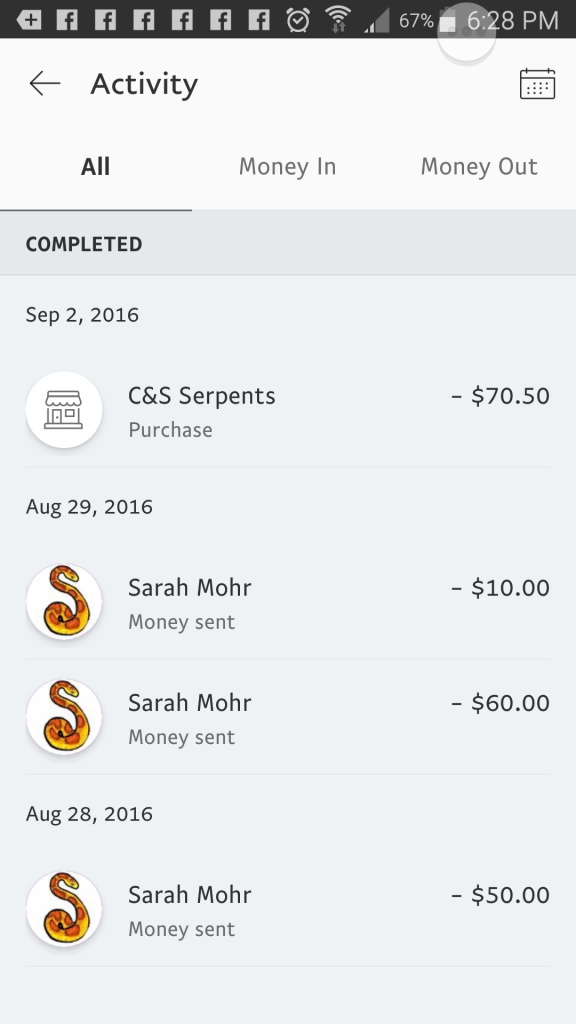Tap the signal strength icon in status bar

[x=376, y=20]
